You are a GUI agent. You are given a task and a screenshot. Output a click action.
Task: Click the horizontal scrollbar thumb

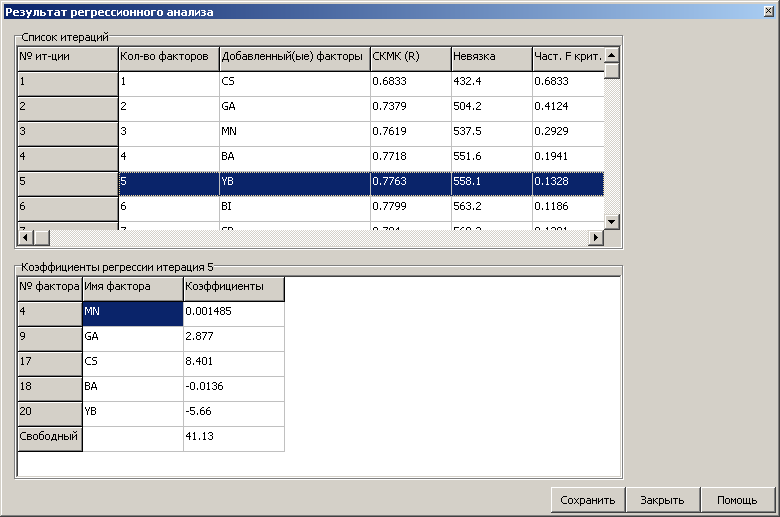coord(41,237)
